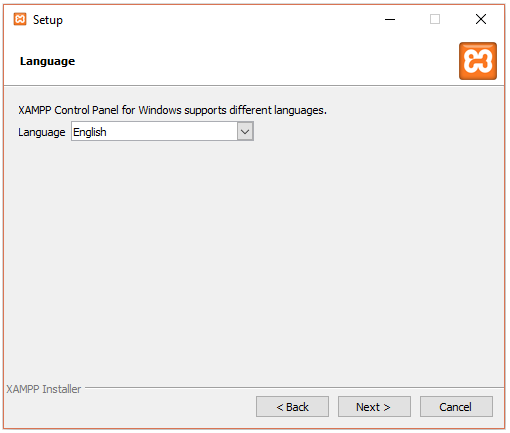Click the XAMPP icon in the title bar
The image size is (510, 433).
tap(20, 19)
